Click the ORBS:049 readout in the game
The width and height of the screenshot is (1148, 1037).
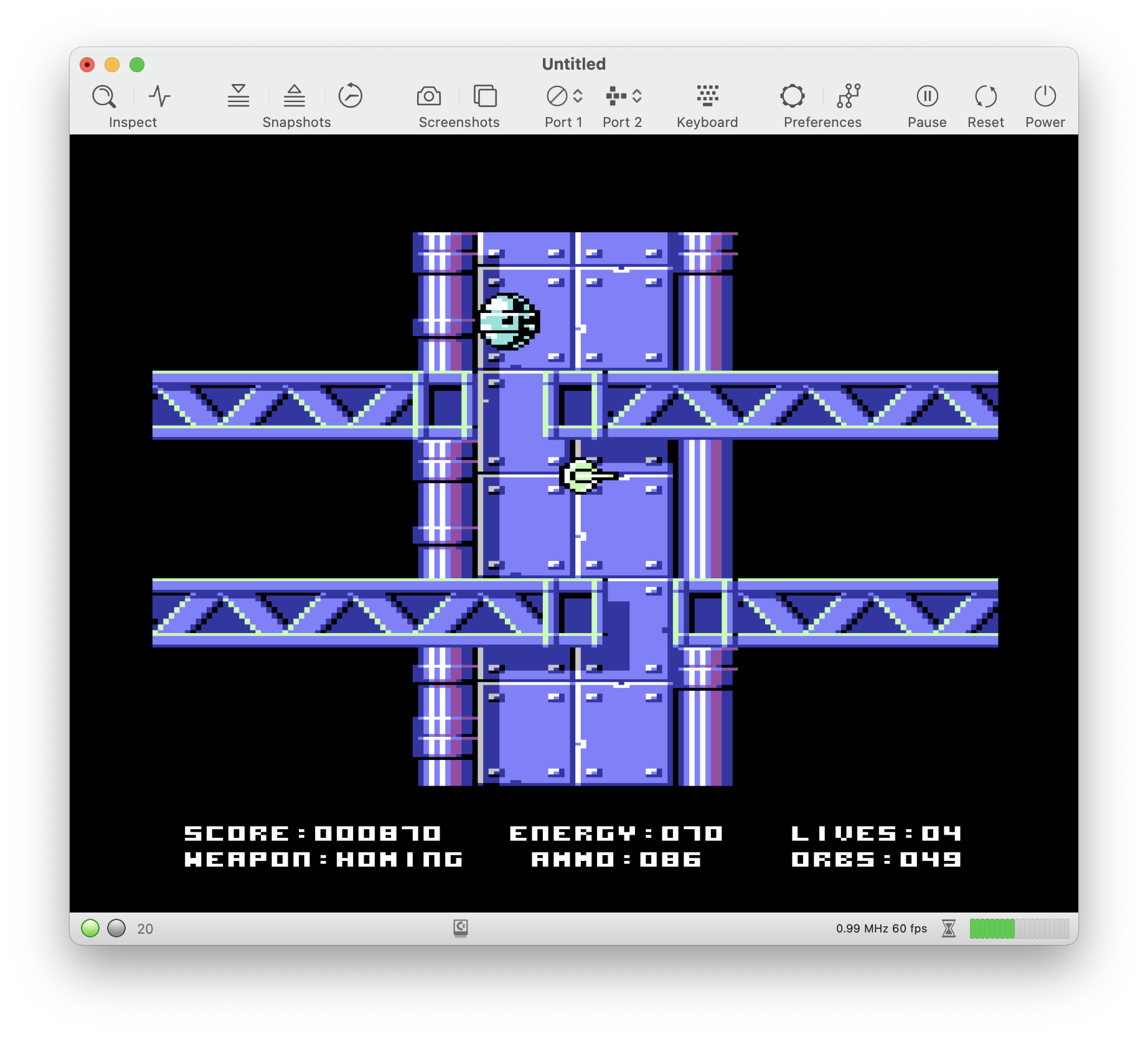(877, 860)
